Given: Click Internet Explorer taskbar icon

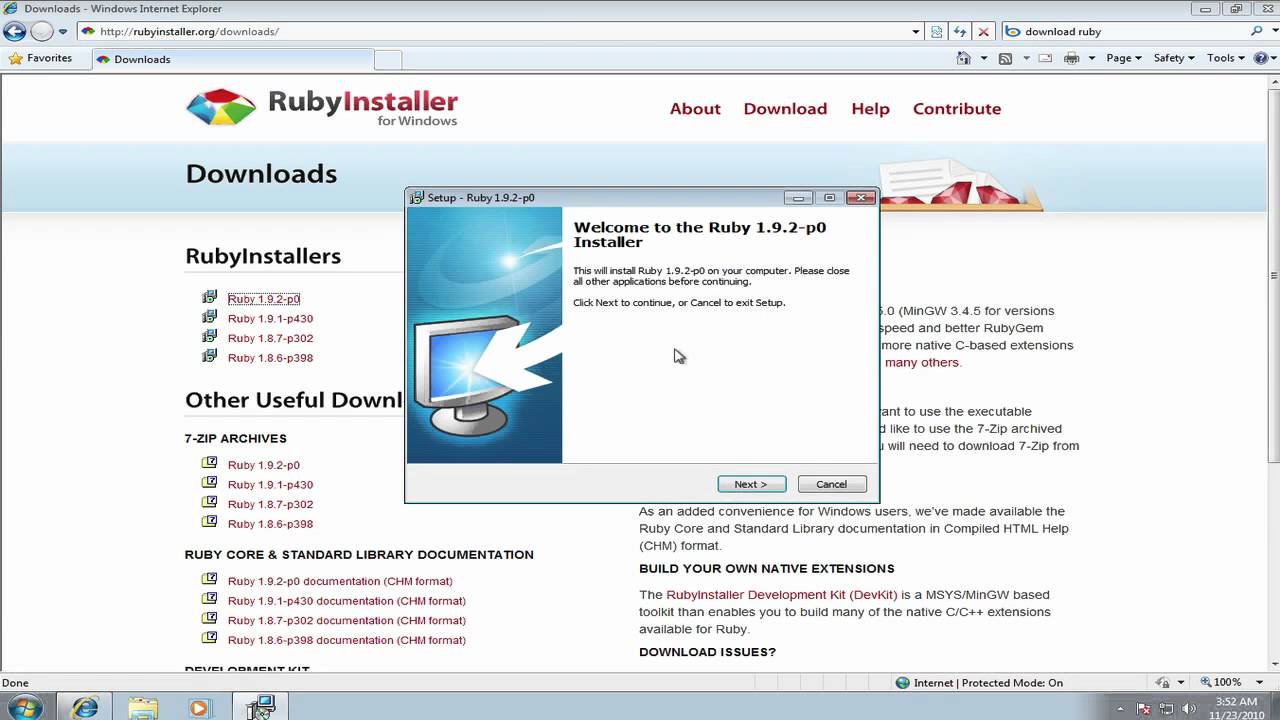Looking at the screenshot, I should click(x=86, y=708).
